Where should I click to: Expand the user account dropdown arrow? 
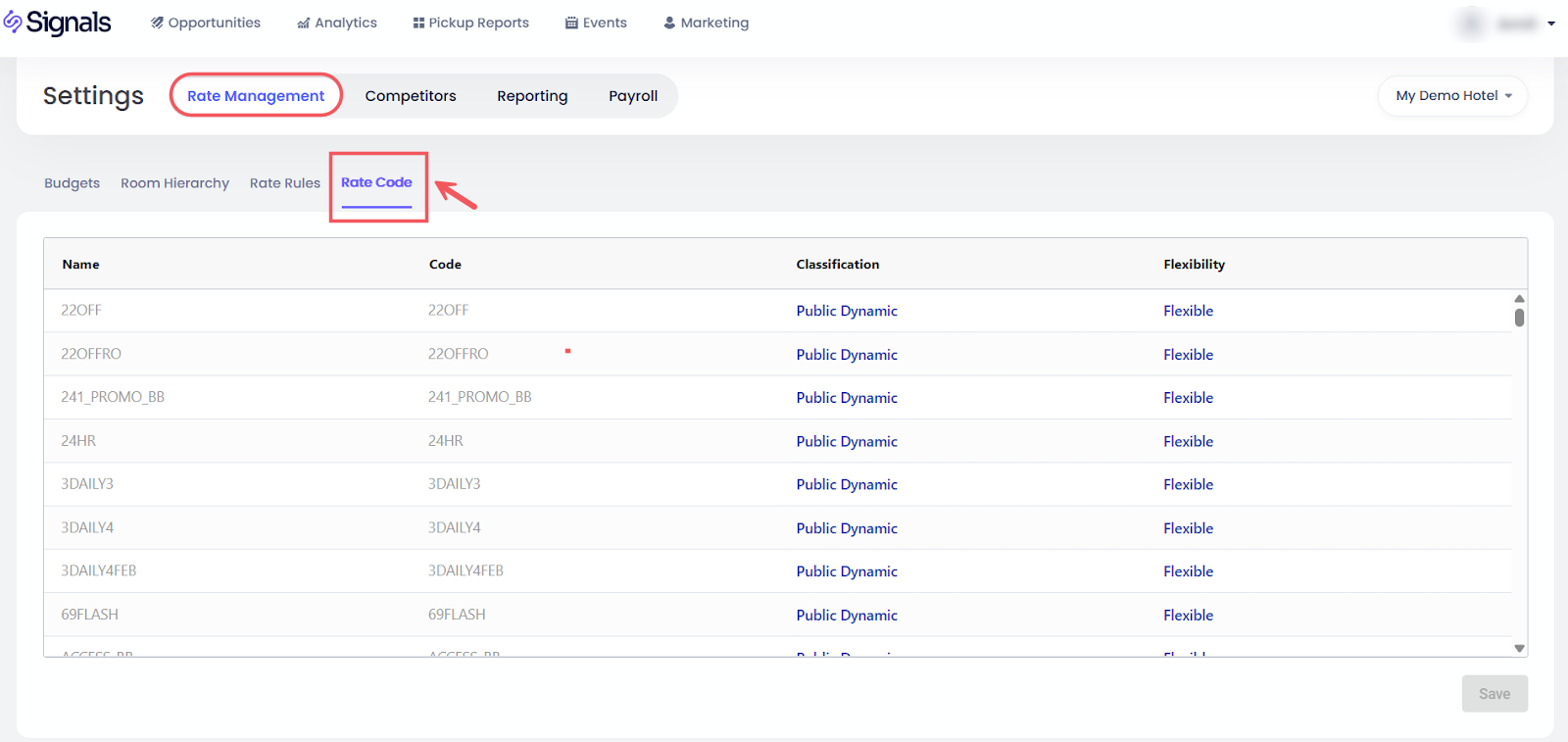point(1551,24)
